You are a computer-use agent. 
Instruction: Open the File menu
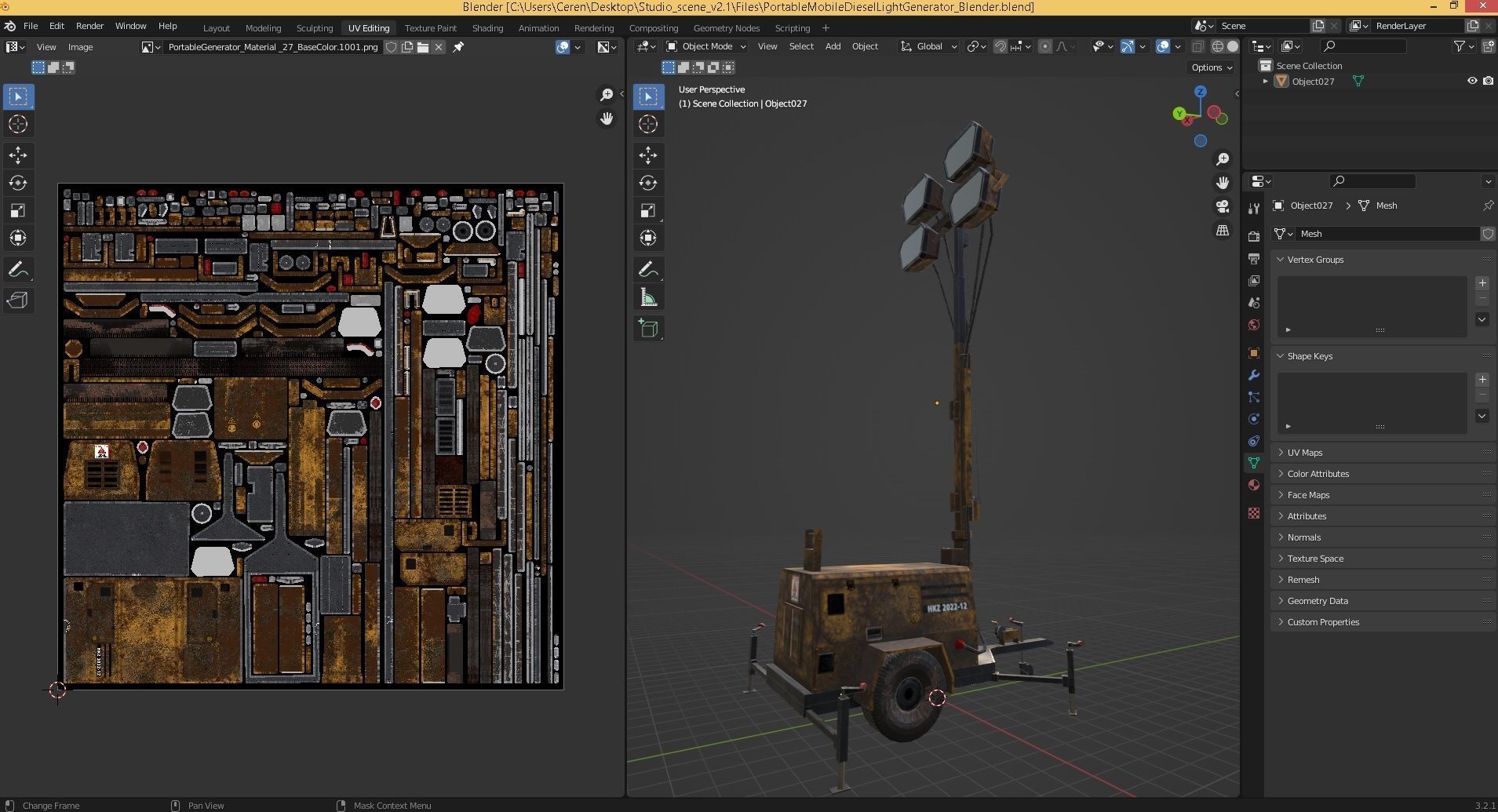click(31, 26)
